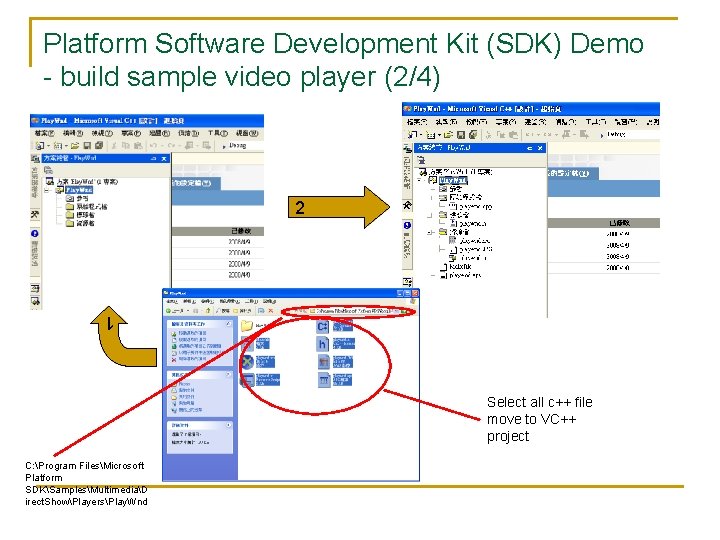Open the first menu in the left Visual C++ window
This screenshot has height=540, width=720.
(x=44, y=133)
